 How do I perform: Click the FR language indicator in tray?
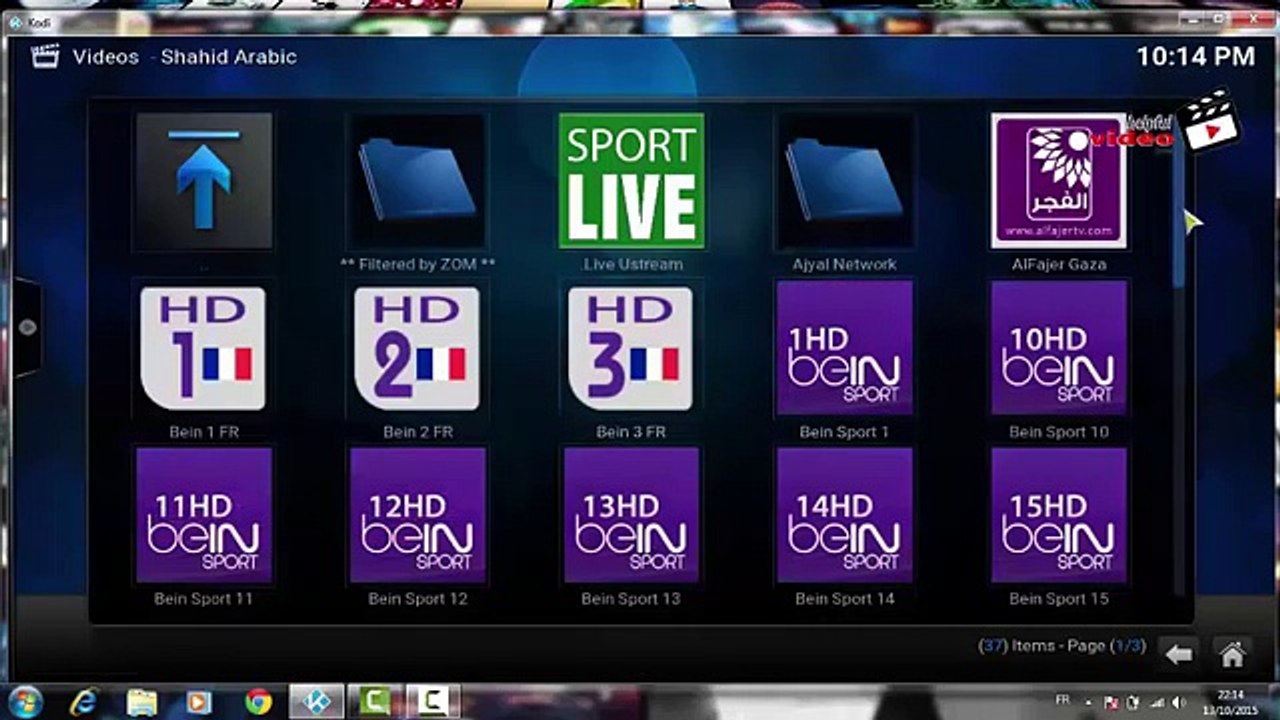pyautogui.click(x=1062, y=702)
